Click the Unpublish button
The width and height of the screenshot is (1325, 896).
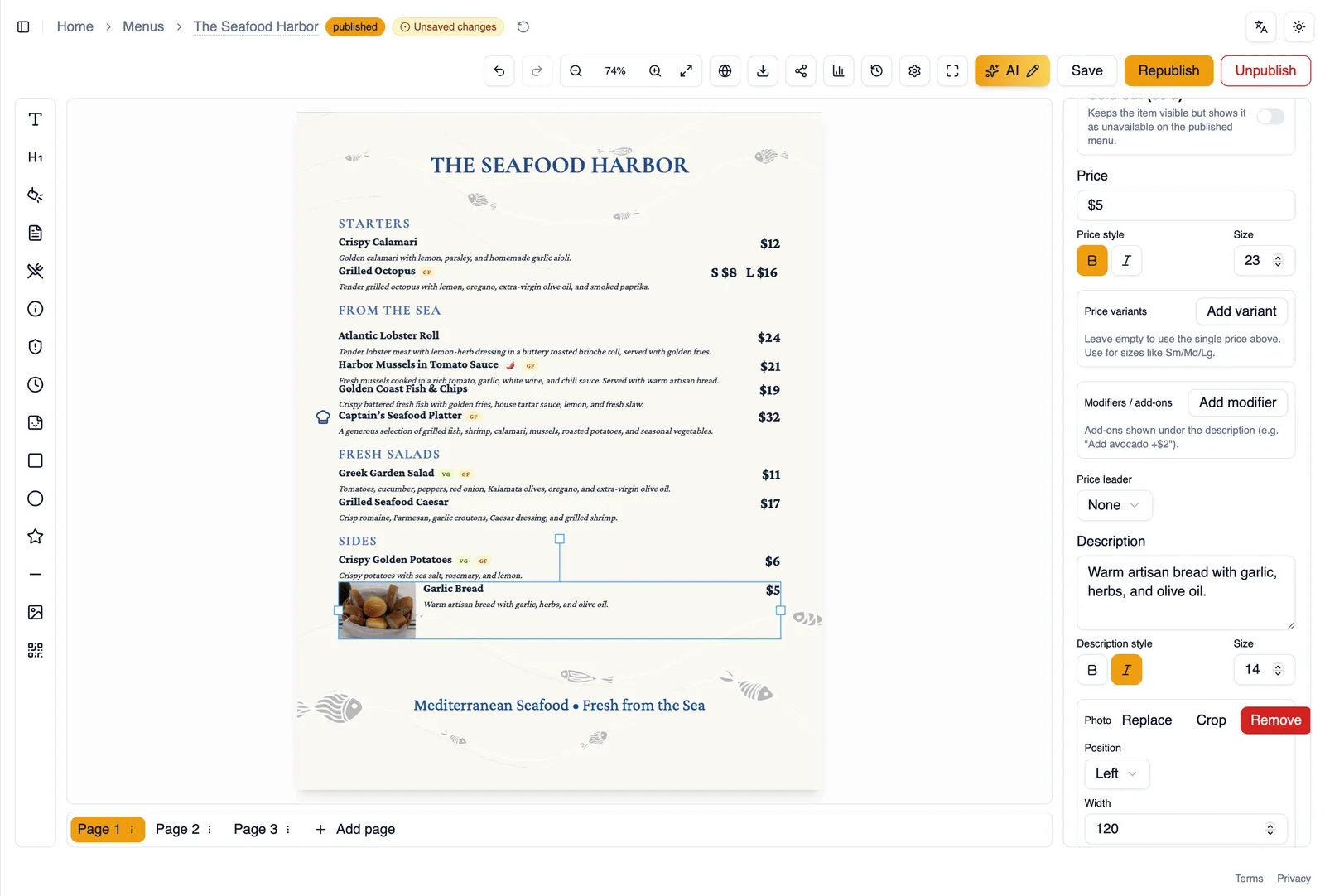click(x=1265, y=71)
